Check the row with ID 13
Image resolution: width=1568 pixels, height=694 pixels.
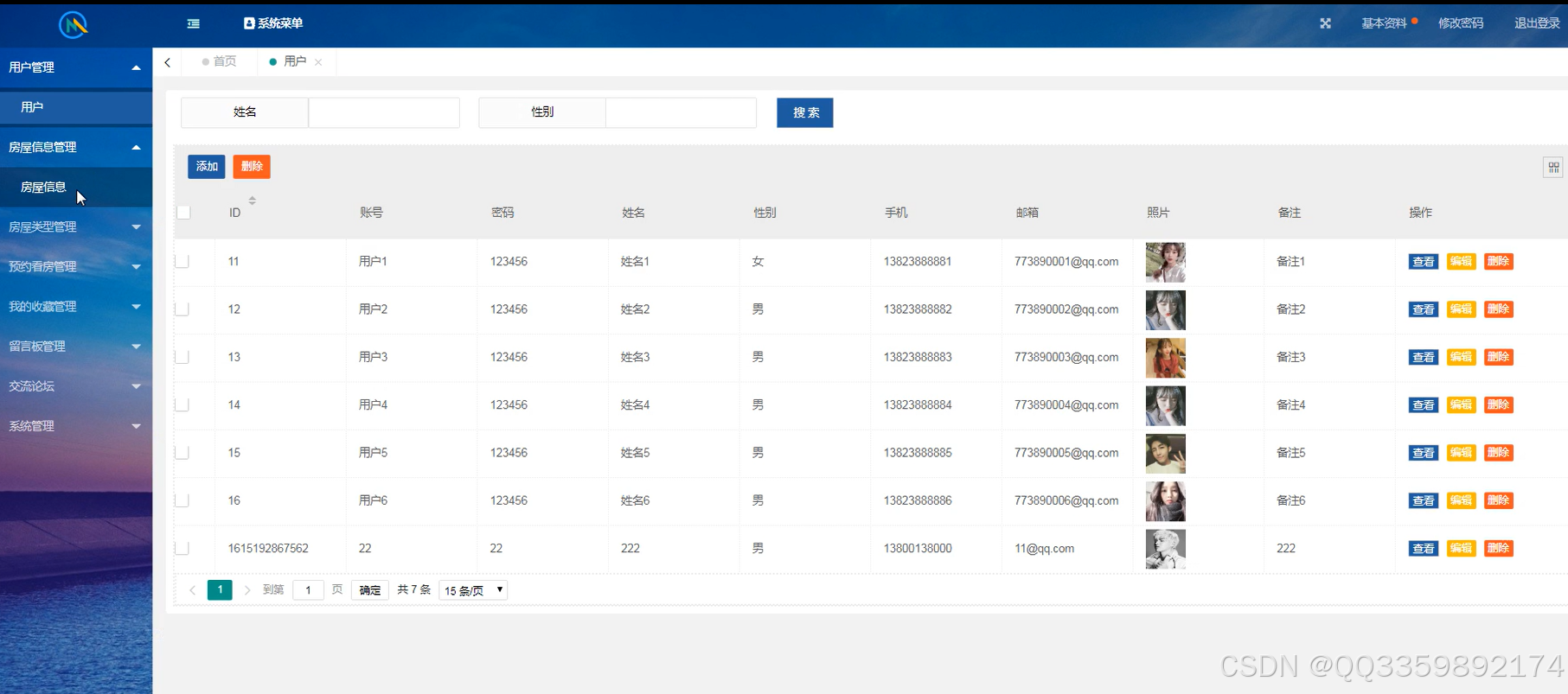tap(182, 357)
